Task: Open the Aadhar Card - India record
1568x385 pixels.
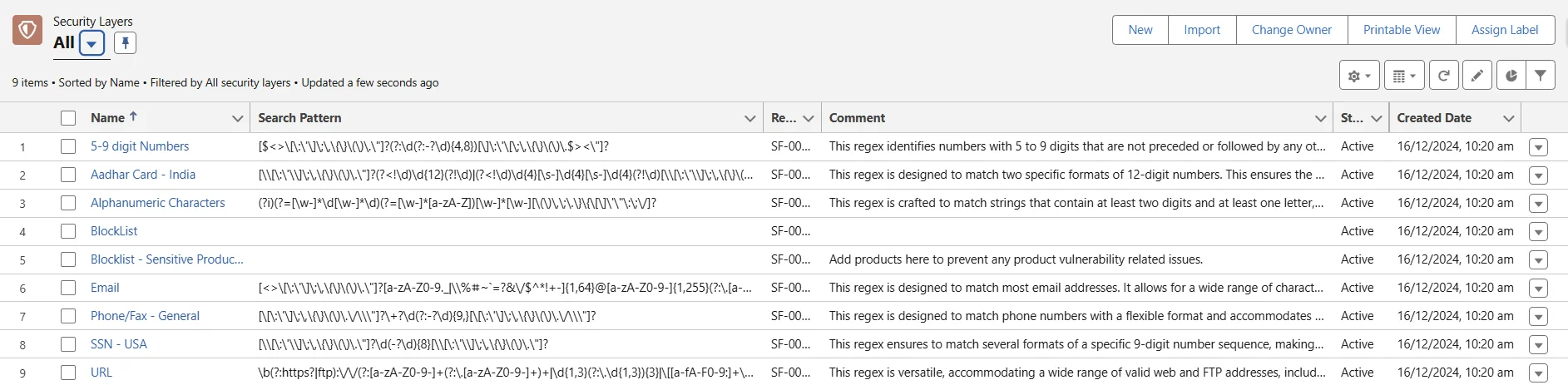Action: [x=143, y=175]
